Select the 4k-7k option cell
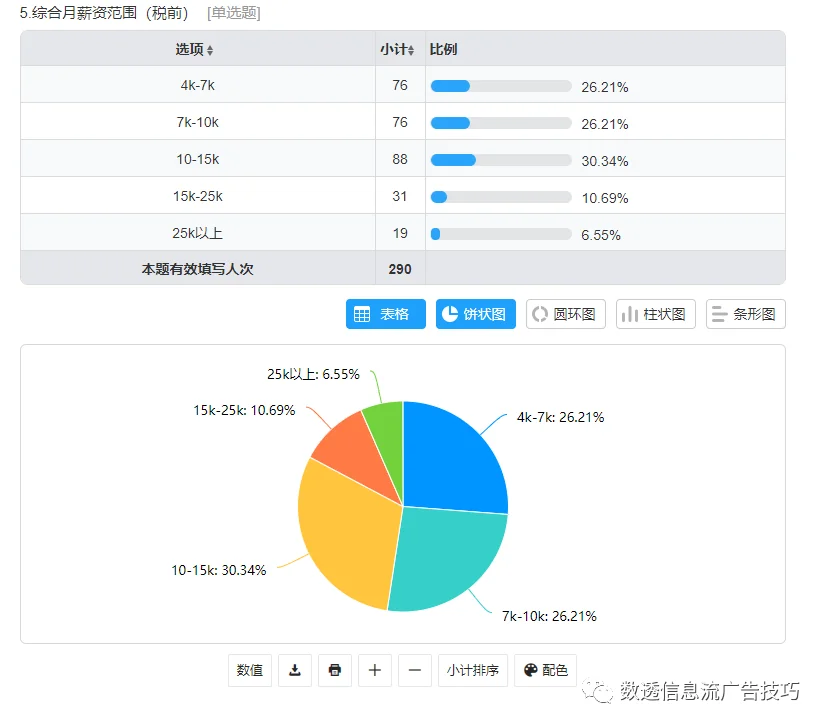Screen dimensions: 826x727 tap(198, 85)
